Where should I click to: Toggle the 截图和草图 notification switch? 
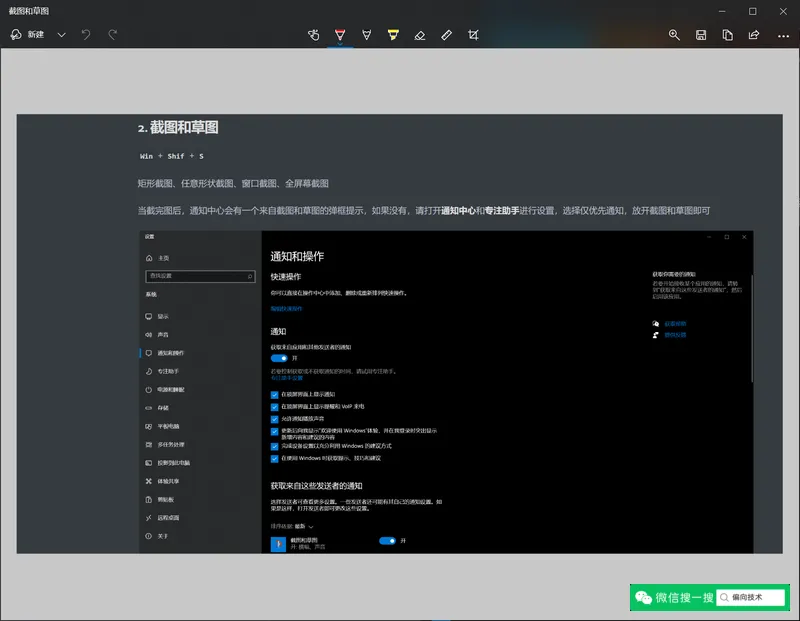pos(387,541)
